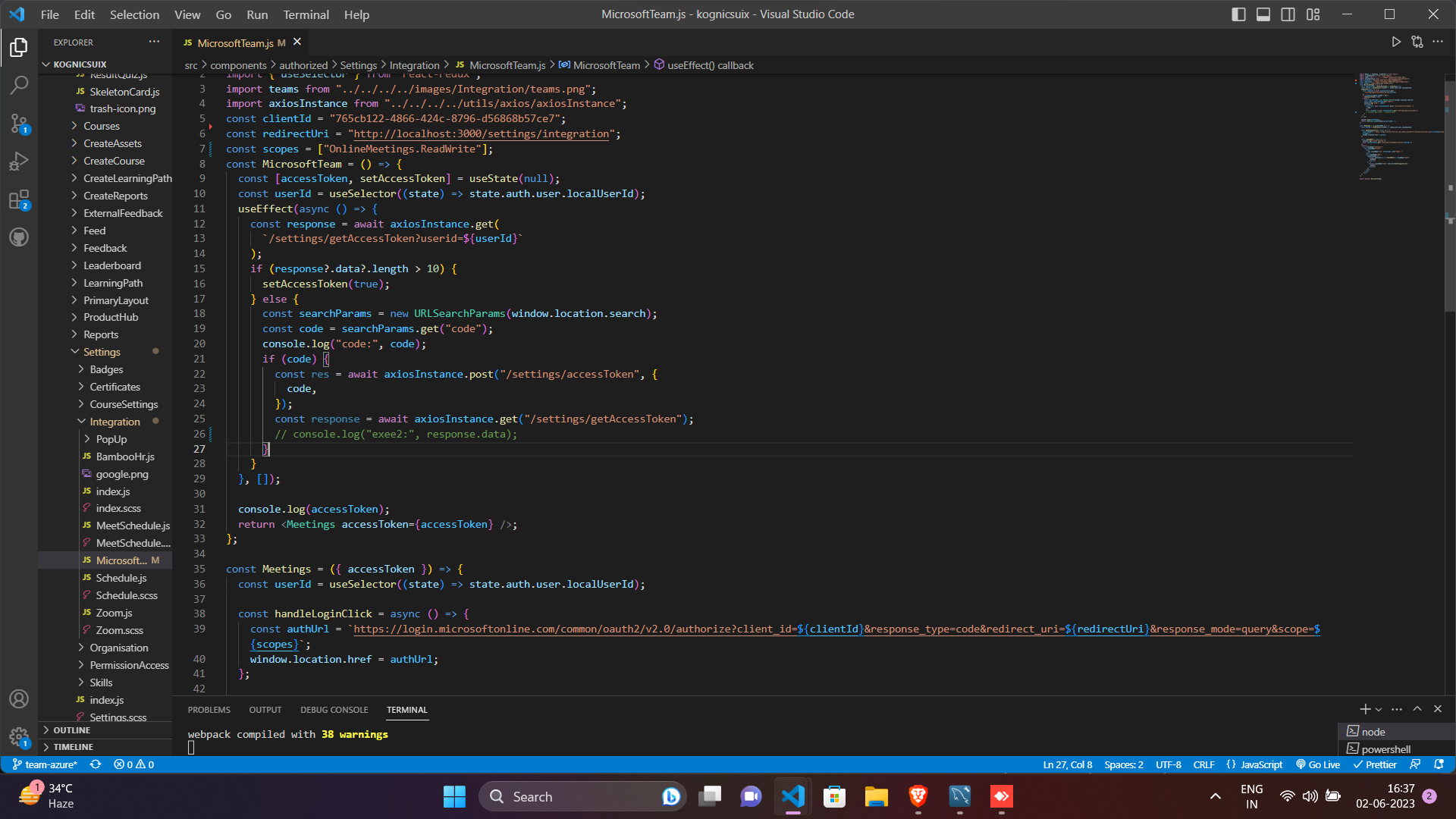Open Run and Debug view
1456x819 pixels.
[19, 161]
